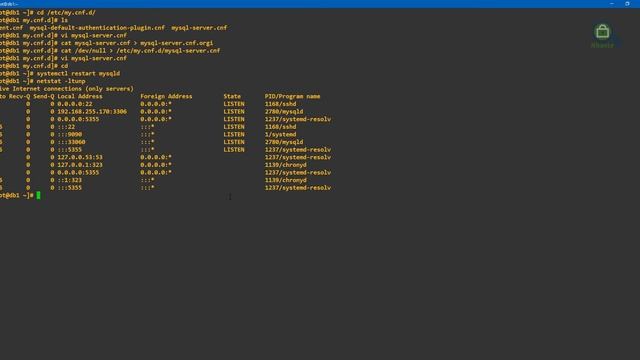
Task: Click '1237/systemd-resolv' in the 127.0.0.53:53 row
Action: (298, 157)
